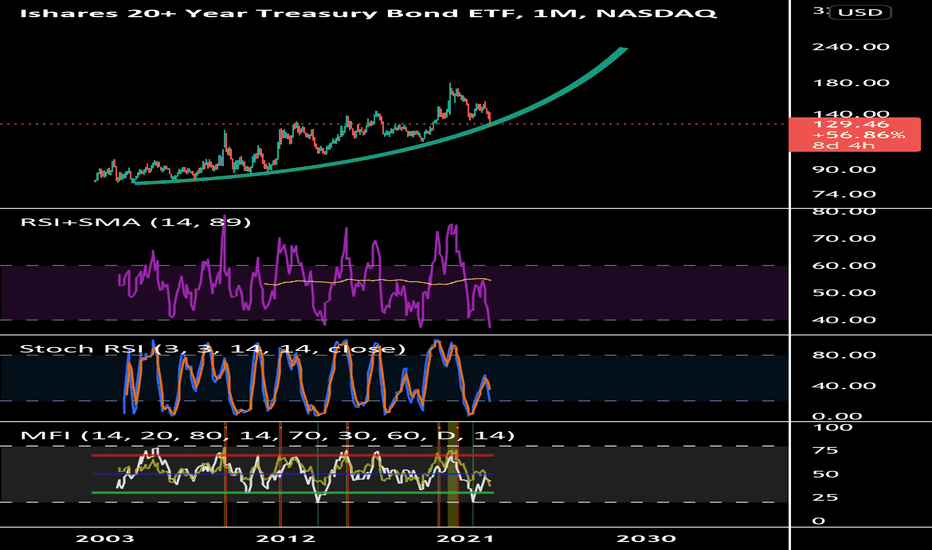Image resolution: width=932 pixels, height=550 pixels.
Task: Click the 2003 time axis label
Action: tap(105, 539)
